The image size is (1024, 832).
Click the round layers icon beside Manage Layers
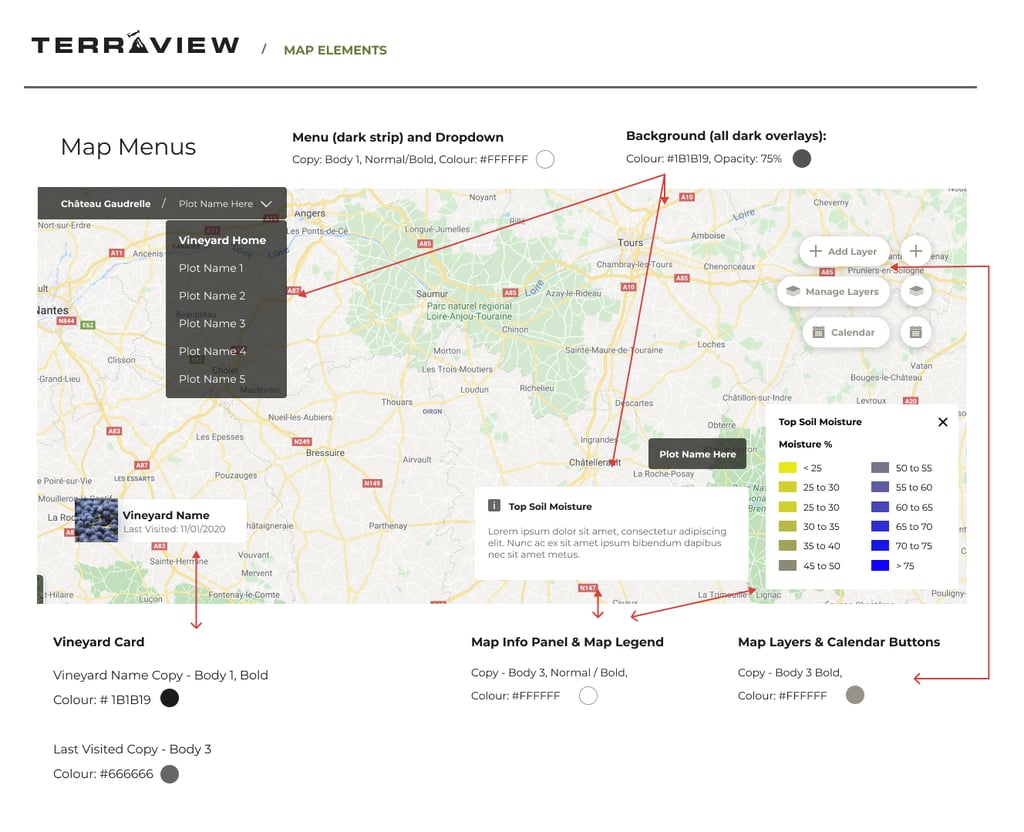coord(916,291)
